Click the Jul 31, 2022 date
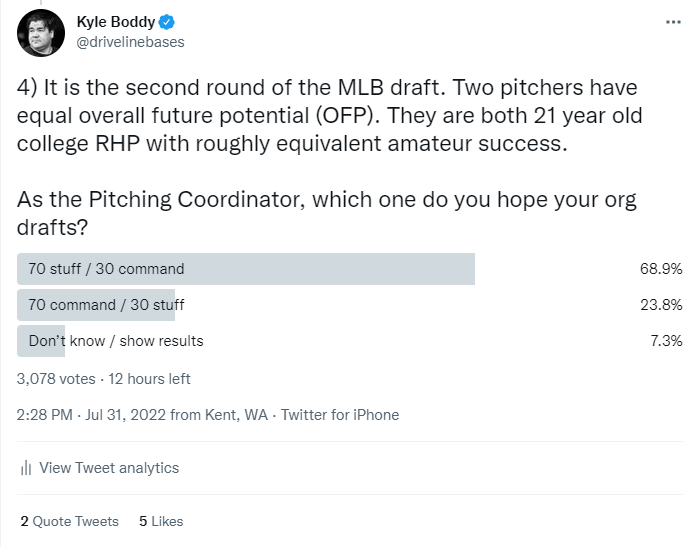This screenshot has height=547, width=696. (126, 415)
